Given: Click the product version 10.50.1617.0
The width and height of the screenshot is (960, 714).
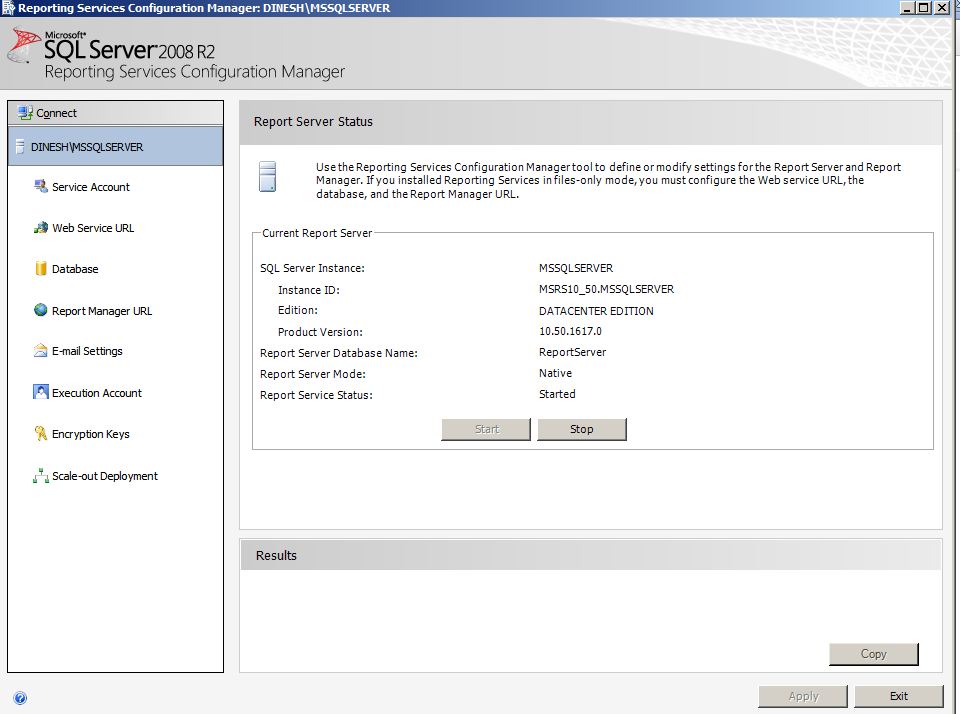Looking at the screenshot, I should (x=570, y=331).
